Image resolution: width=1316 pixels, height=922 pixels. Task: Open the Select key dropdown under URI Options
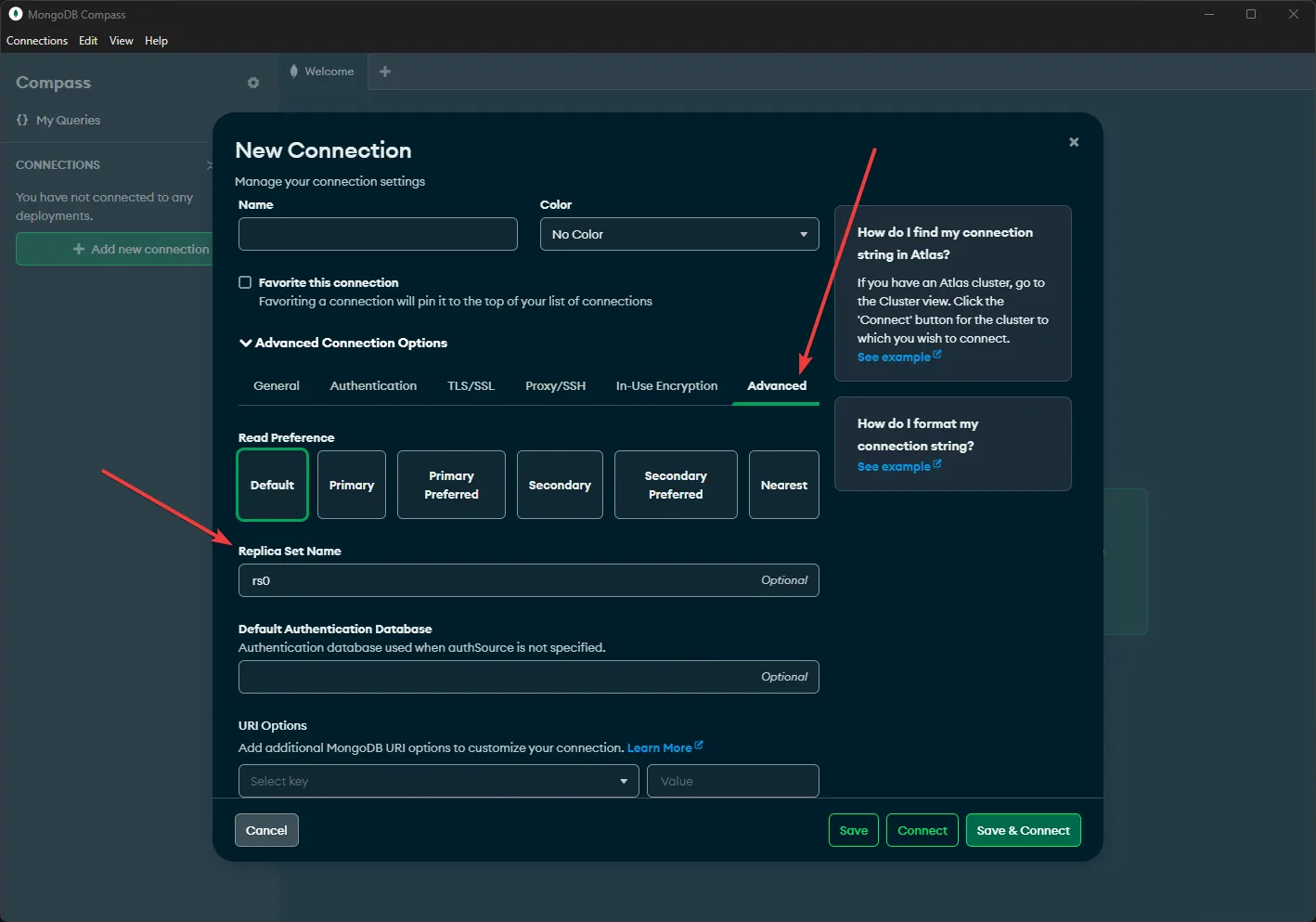(x=438, y=781)
